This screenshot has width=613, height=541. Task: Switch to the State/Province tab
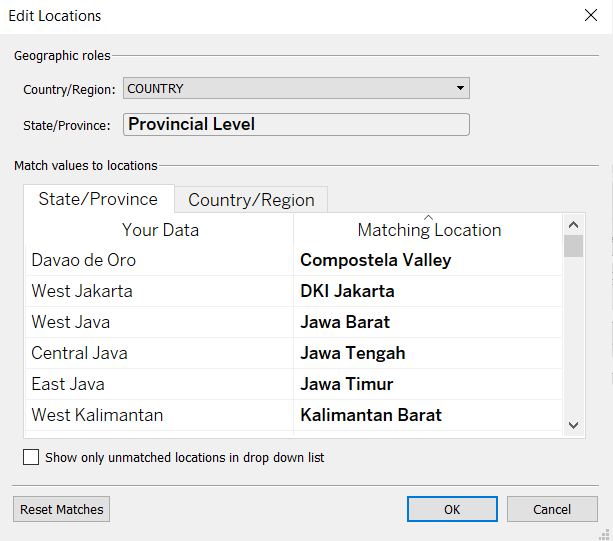tap(98, 199)
